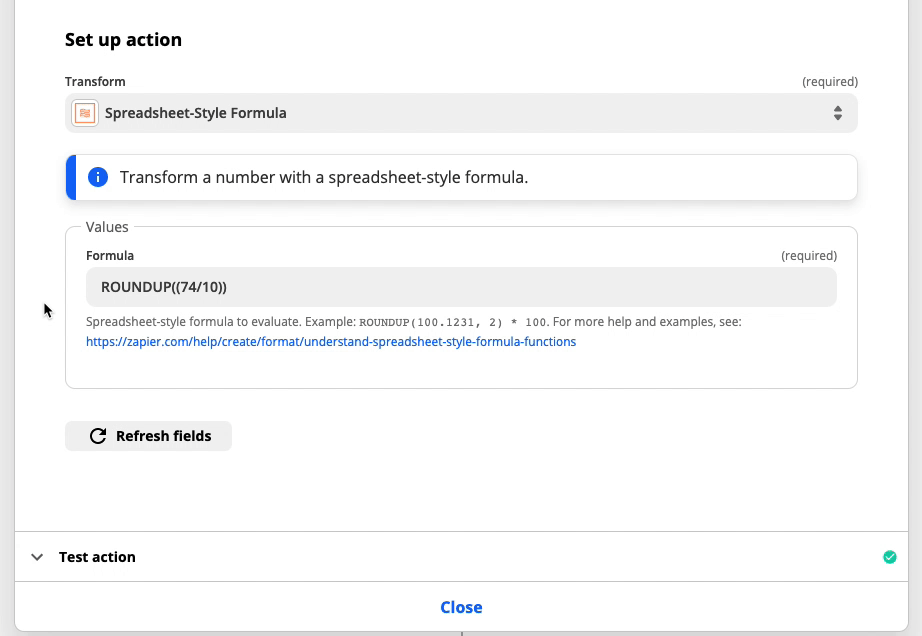Viewport: 922px width, 636px height.
Task: Click the (required) tag next to Formula
Action: click(x=809, y=256)
